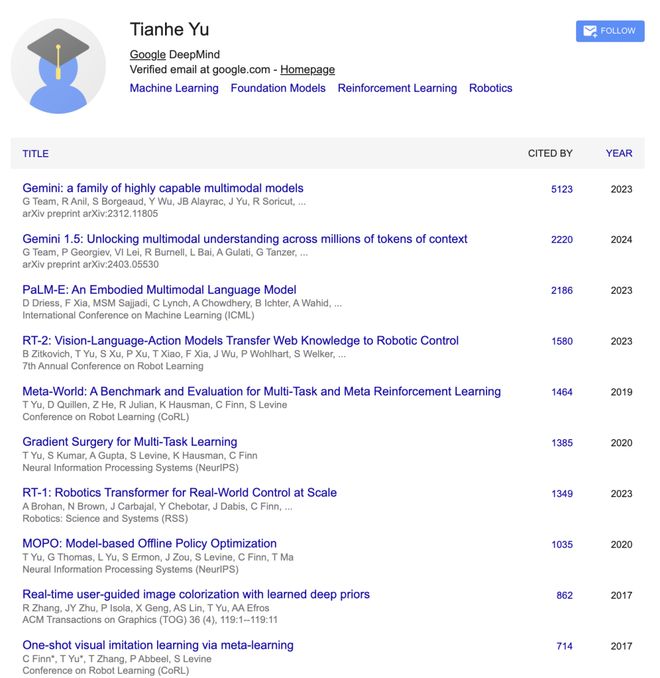Click the envelope icon in Follow button

(x=589, y=31)
